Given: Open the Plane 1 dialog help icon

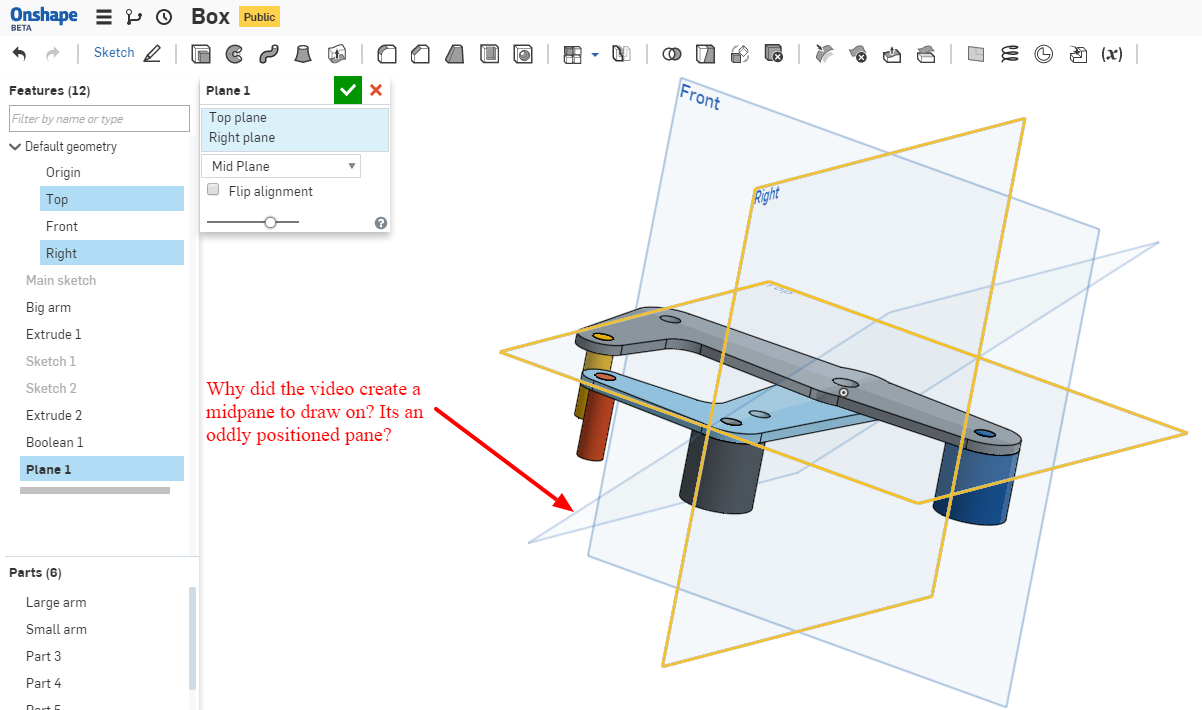Looking at the screenshot, I should click(381, 223).
